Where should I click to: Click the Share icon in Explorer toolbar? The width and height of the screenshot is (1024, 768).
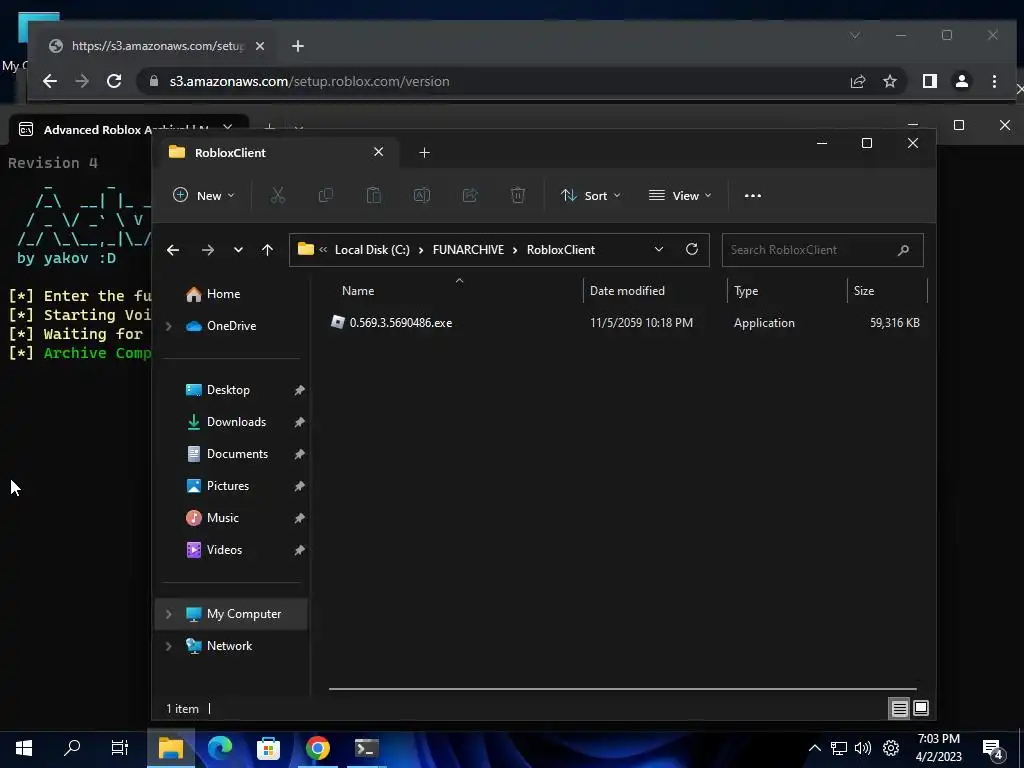coord(470,195)
